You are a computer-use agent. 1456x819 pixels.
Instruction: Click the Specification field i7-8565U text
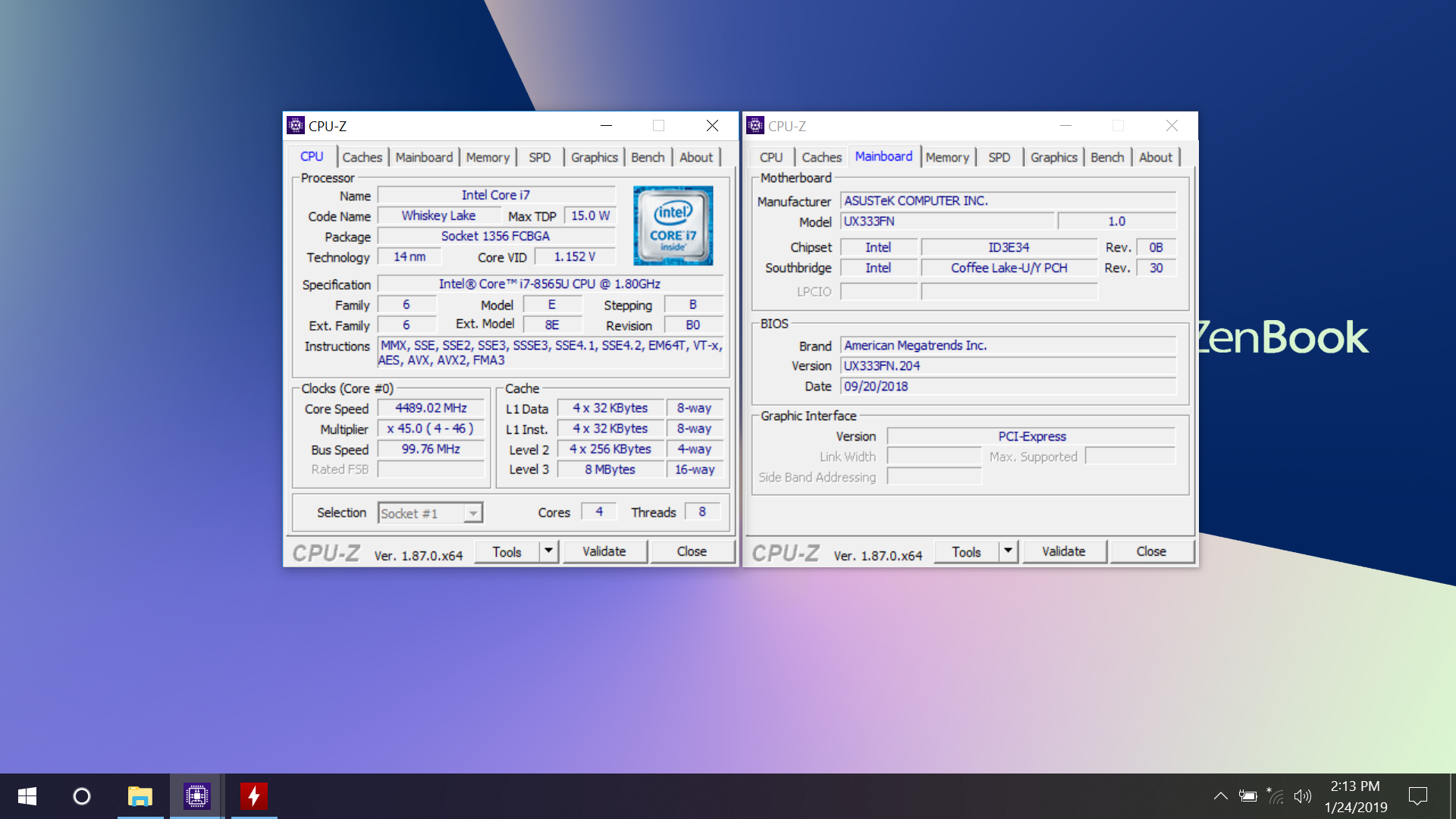[x=550, y=284]
